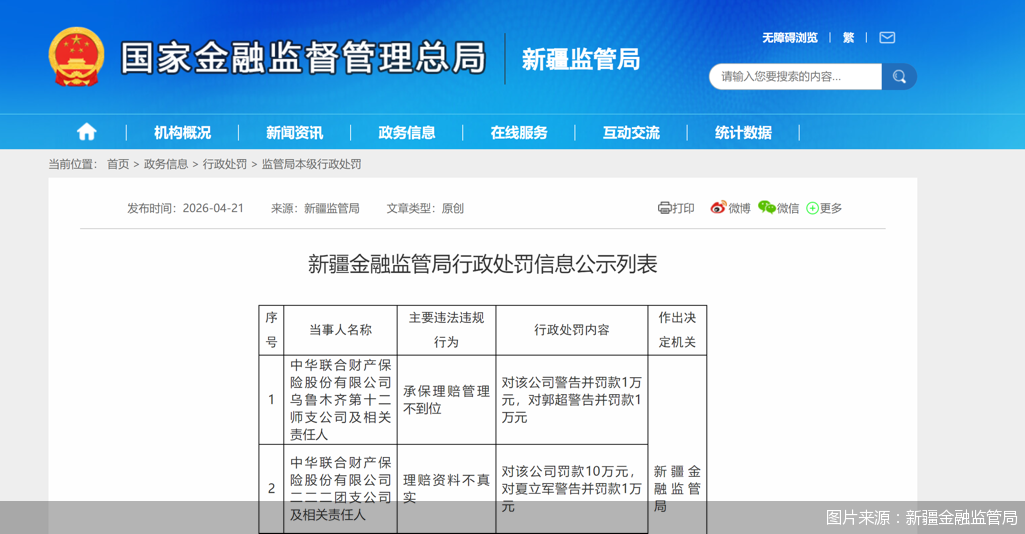This screenshot has width=1025, height=534.
Task: Click cell 对郭超警告并罚款1万元 penalty
Action: [x=572, y=399]
